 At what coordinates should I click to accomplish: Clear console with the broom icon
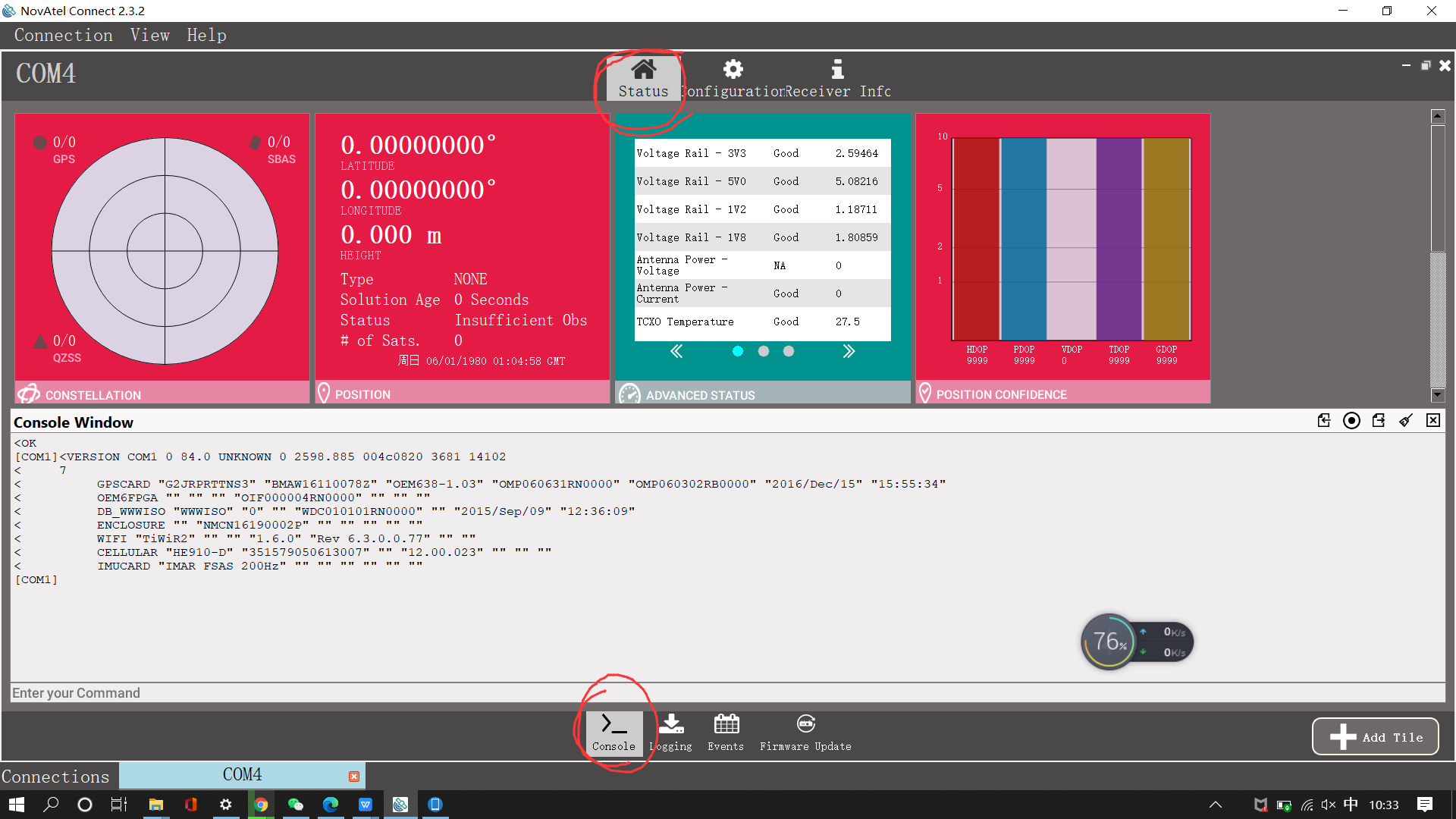click(1406, 421)
